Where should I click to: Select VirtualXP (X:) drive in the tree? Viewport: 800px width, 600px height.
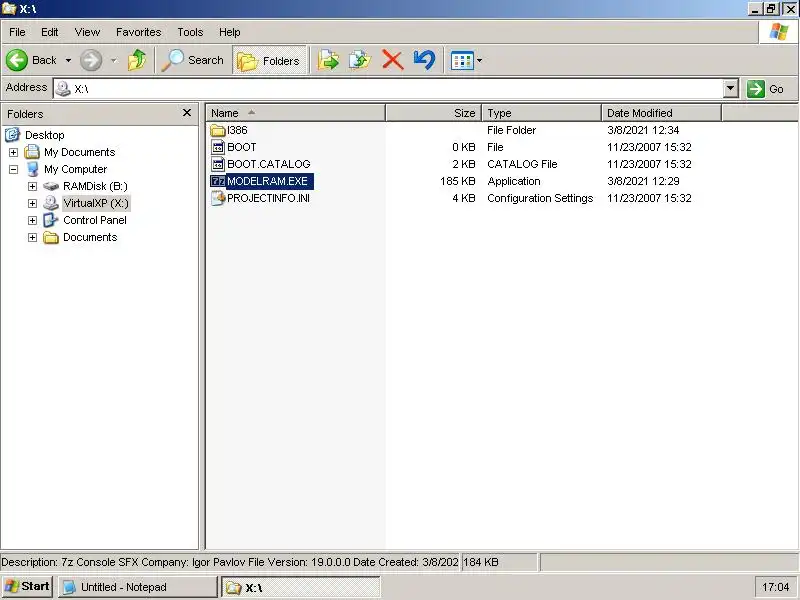tap(96, 203)
